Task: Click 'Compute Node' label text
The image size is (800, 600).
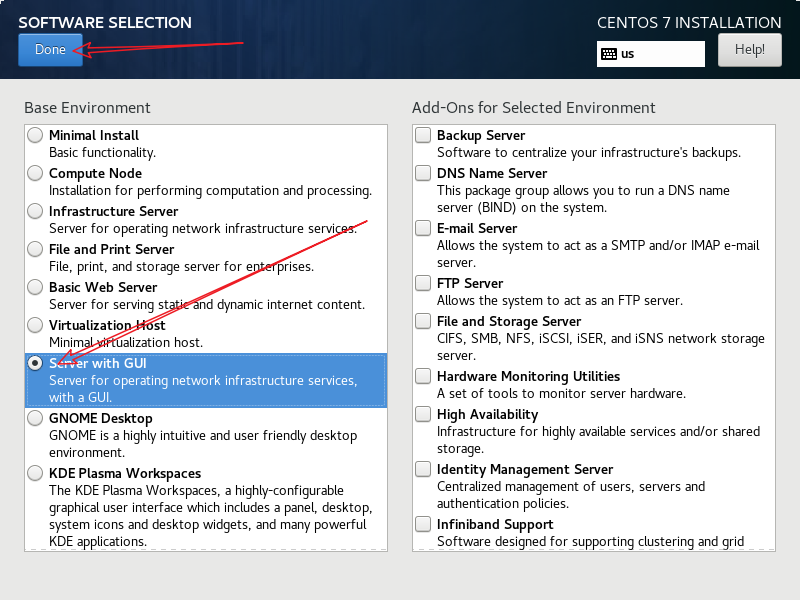Action: click(95, 173)
